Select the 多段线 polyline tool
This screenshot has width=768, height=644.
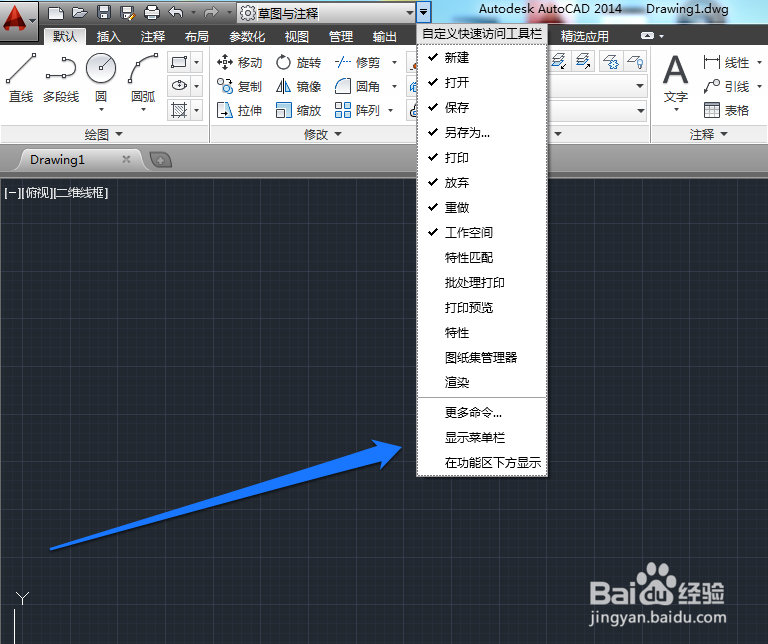click(x=61, y=78)
